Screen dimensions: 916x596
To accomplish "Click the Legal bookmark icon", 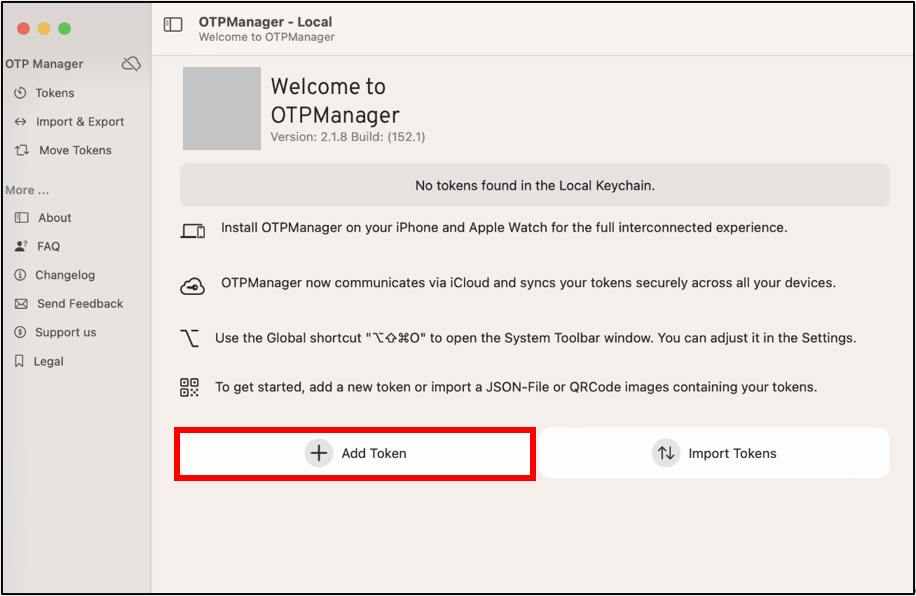I will tap(19, 361).
